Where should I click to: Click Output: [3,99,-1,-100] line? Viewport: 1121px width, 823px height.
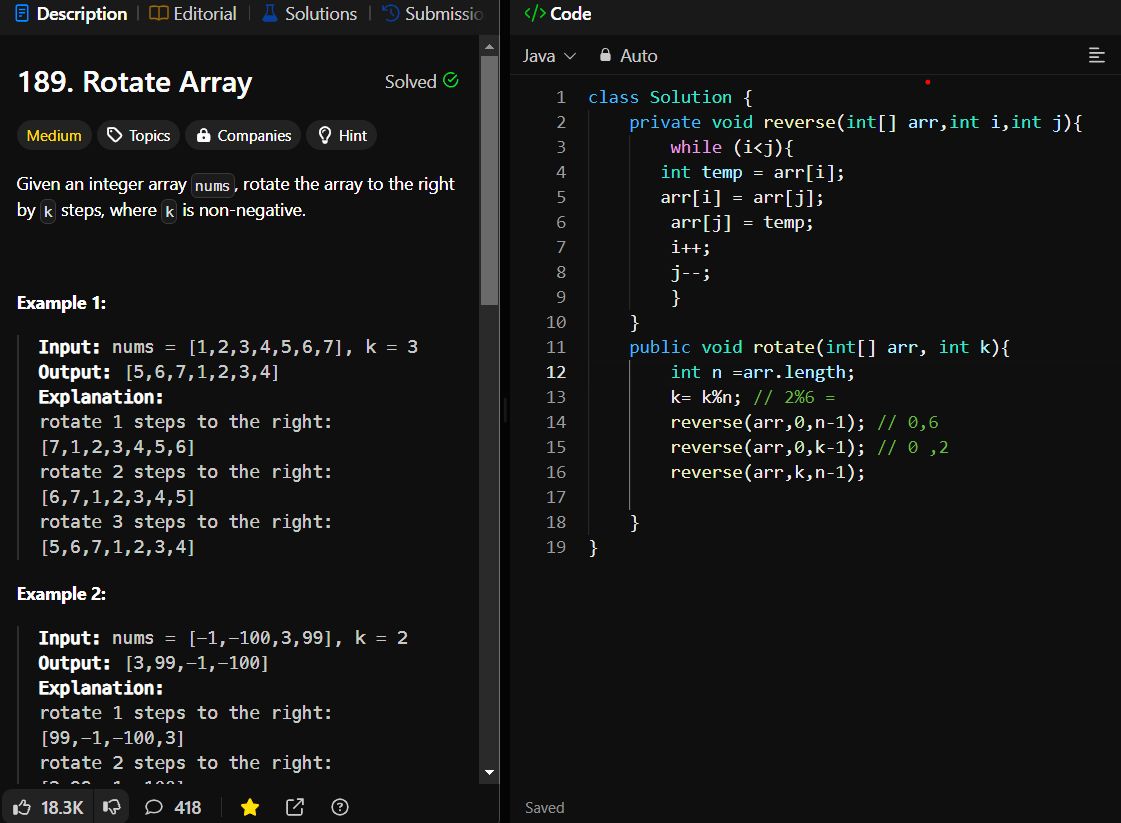click(154, 663)
